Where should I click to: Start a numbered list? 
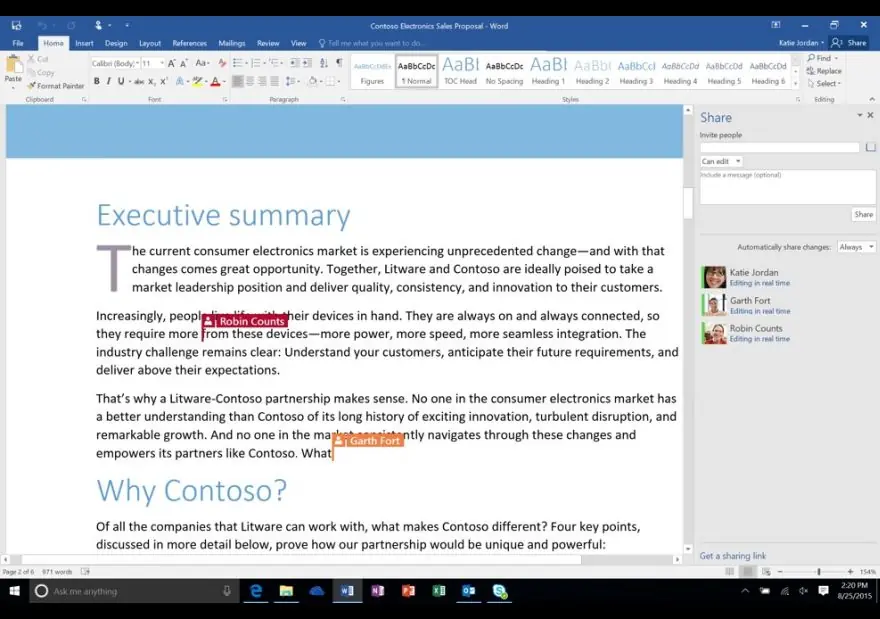click(256, 63)
